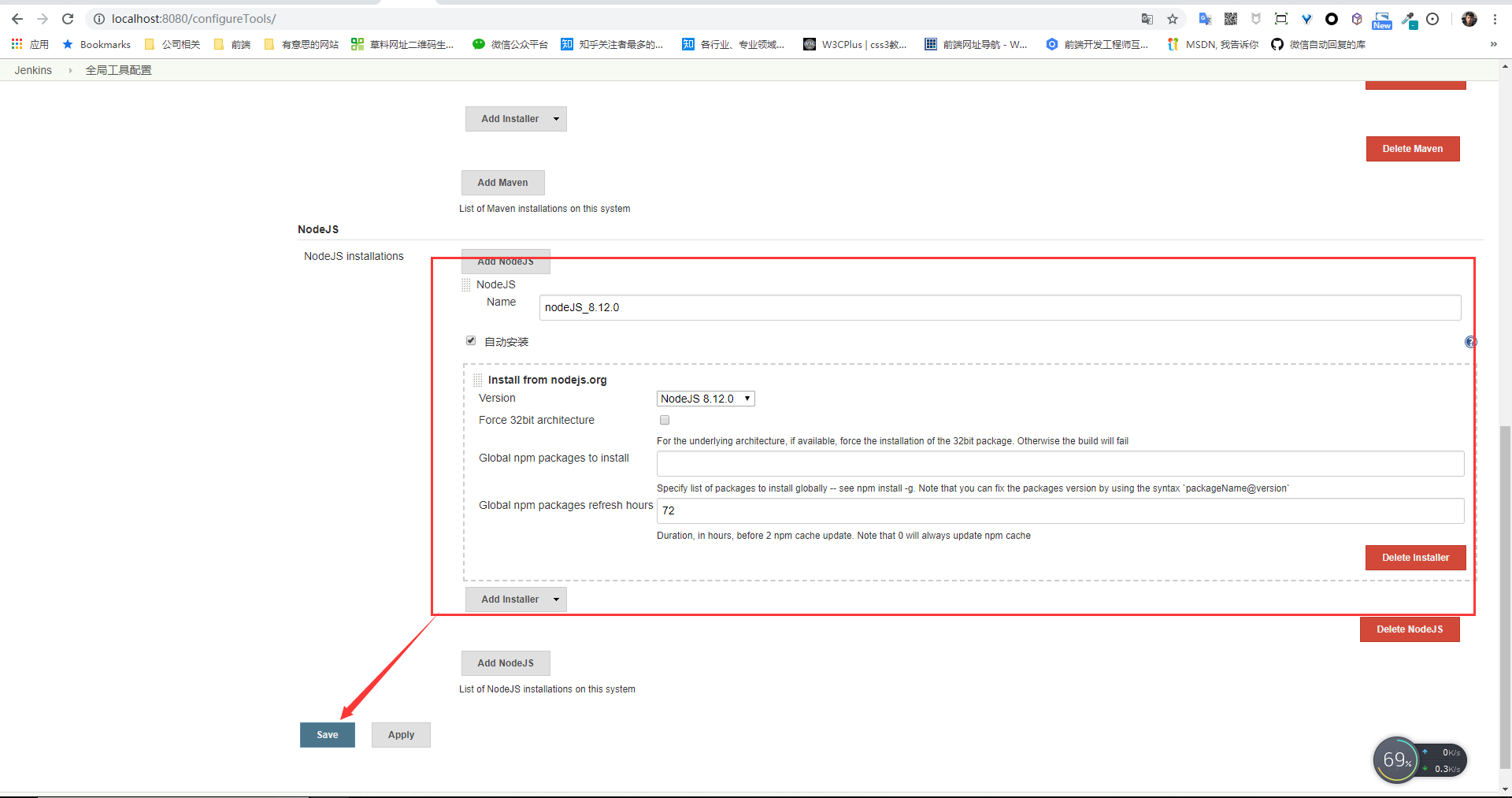
Task: Save the tool configuration
Action: 328,735
